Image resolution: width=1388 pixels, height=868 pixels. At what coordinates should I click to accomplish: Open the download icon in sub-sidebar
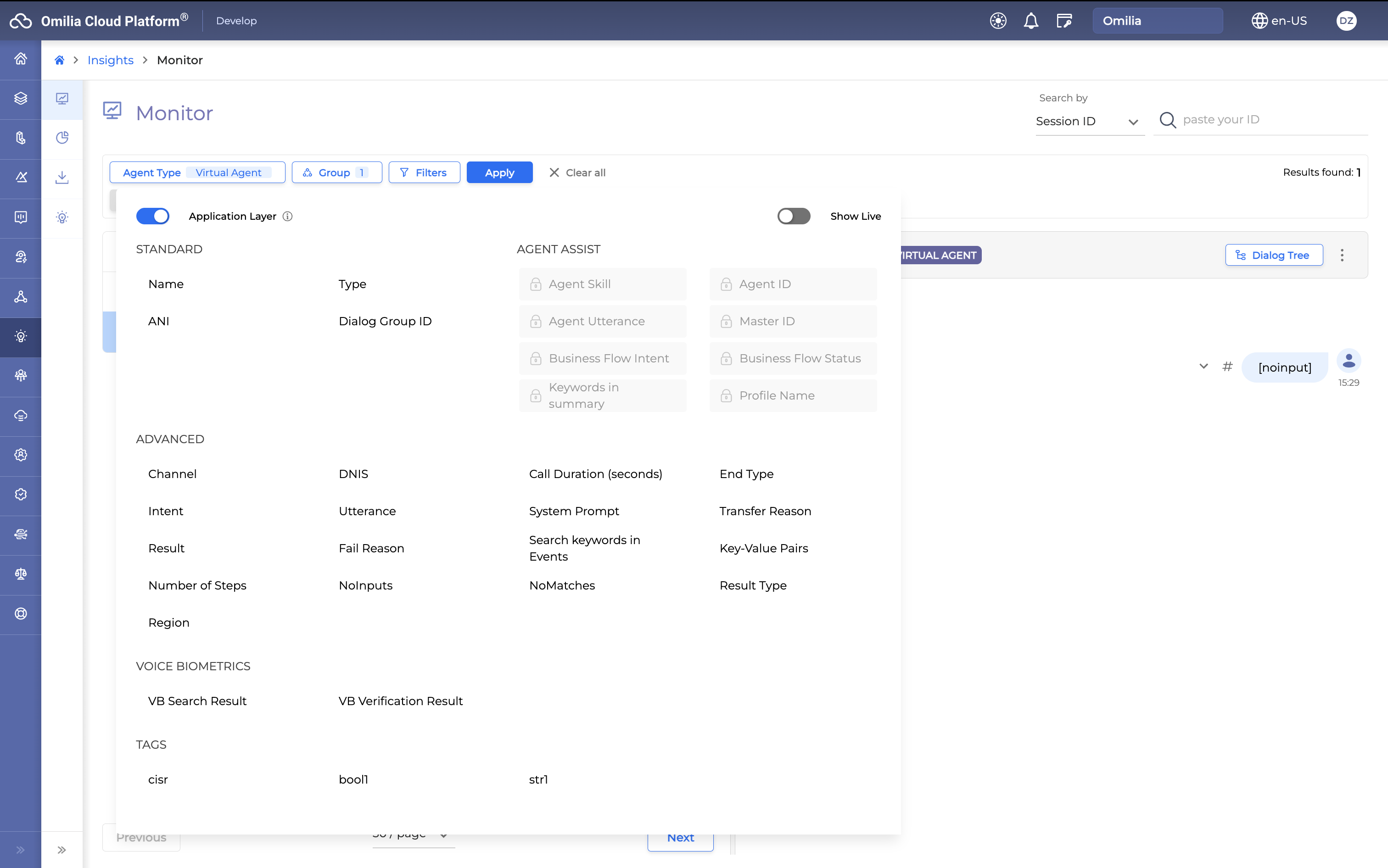tap(62, 178)
